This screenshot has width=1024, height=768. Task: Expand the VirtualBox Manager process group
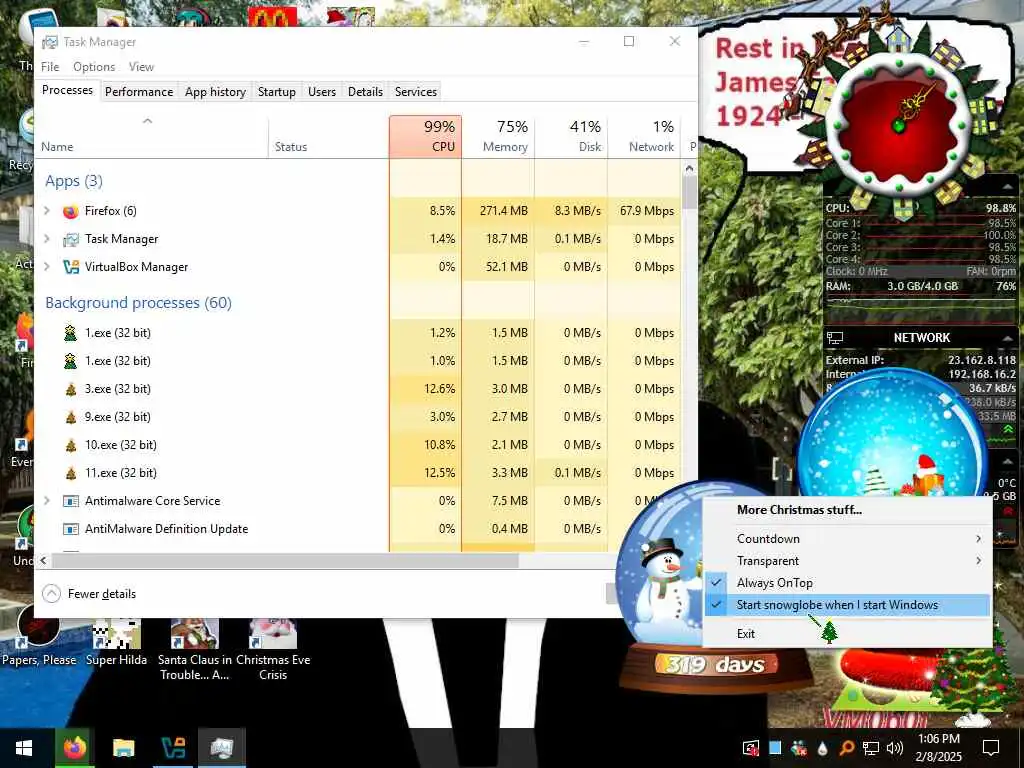click(x=47, y=267)
